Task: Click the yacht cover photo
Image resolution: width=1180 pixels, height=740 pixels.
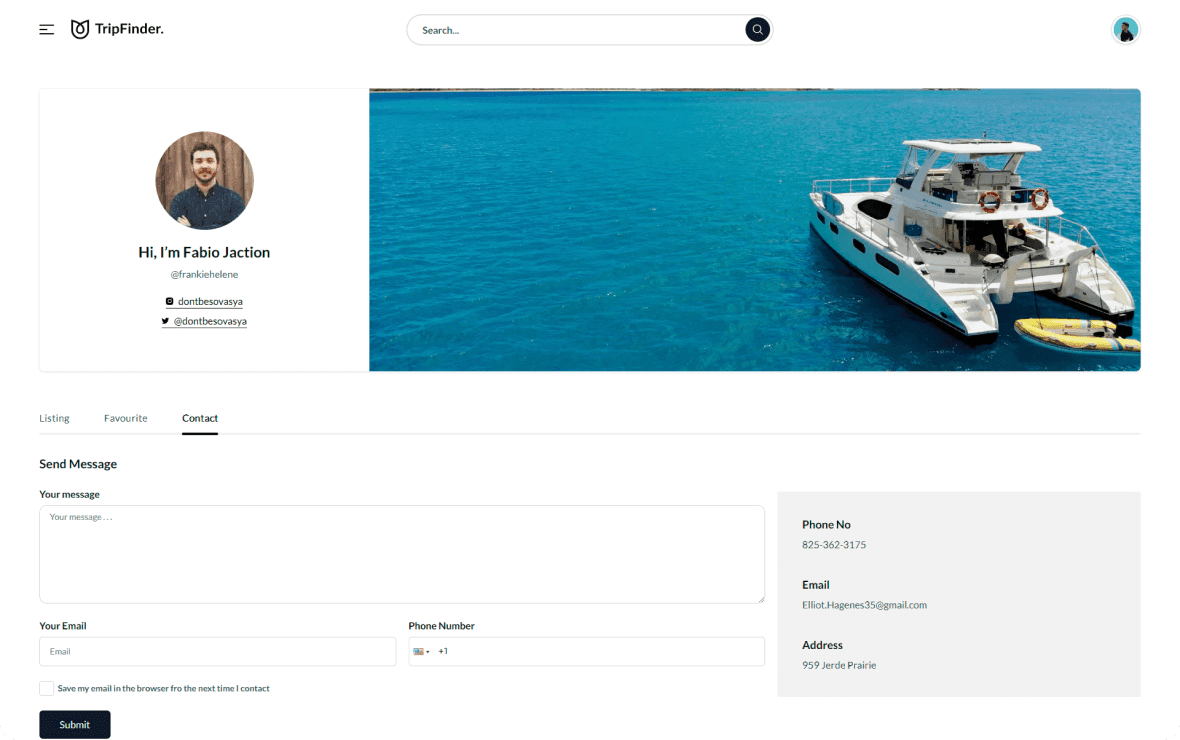Action: 755,230
